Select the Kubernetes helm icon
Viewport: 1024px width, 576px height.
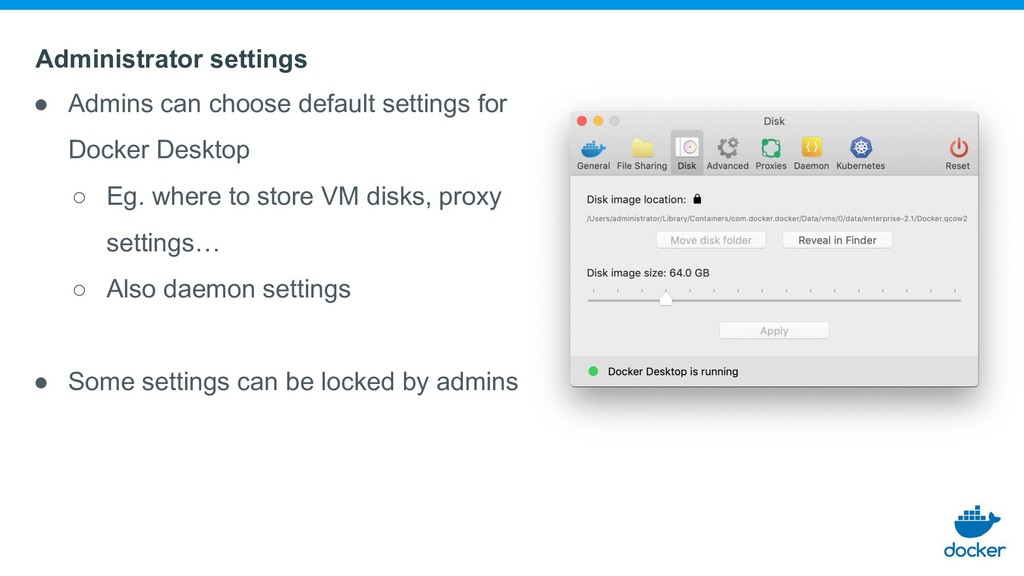[861, 148]
